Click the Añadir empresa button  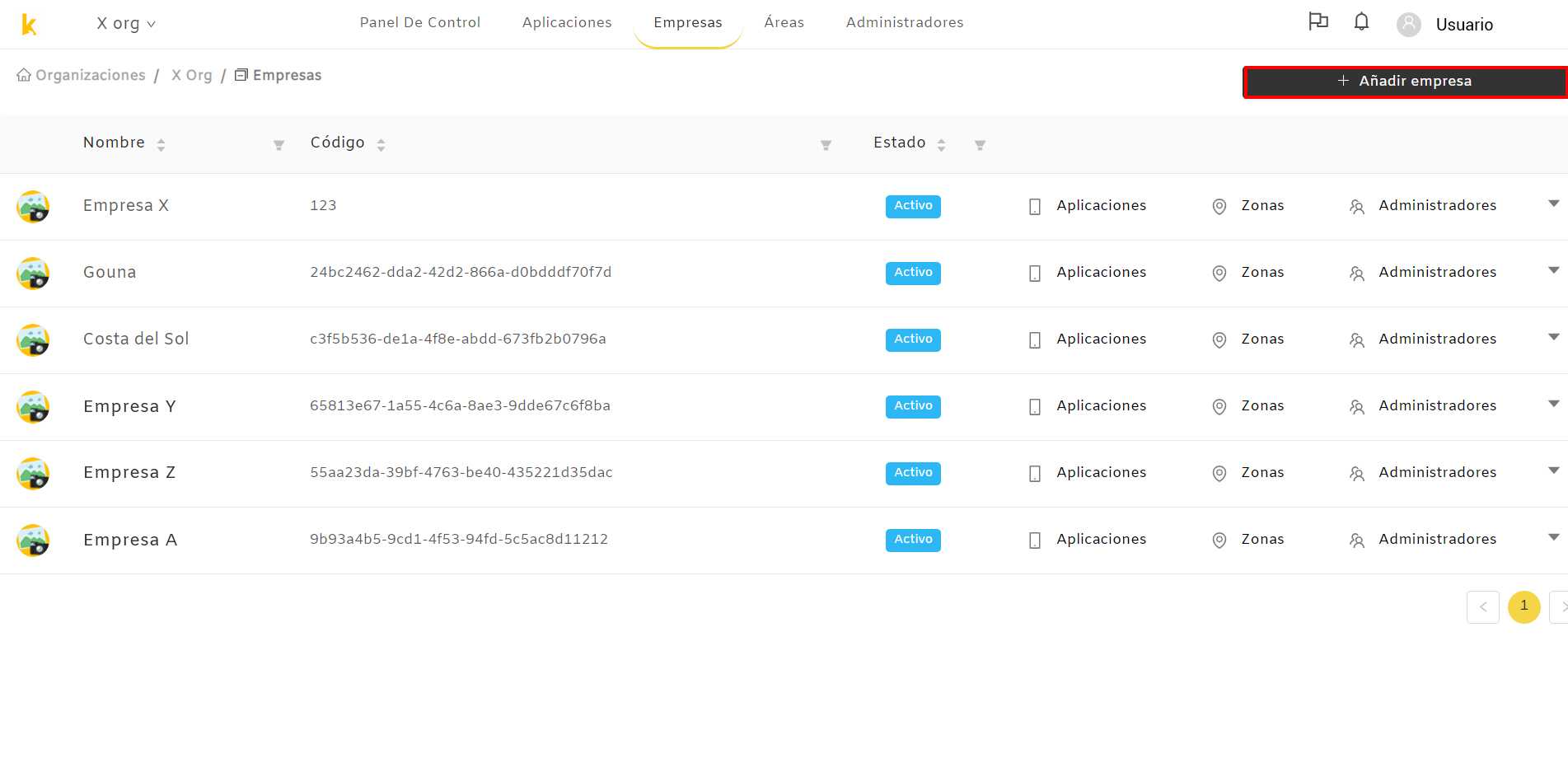pyautogui.click(x=1405, y=82)
